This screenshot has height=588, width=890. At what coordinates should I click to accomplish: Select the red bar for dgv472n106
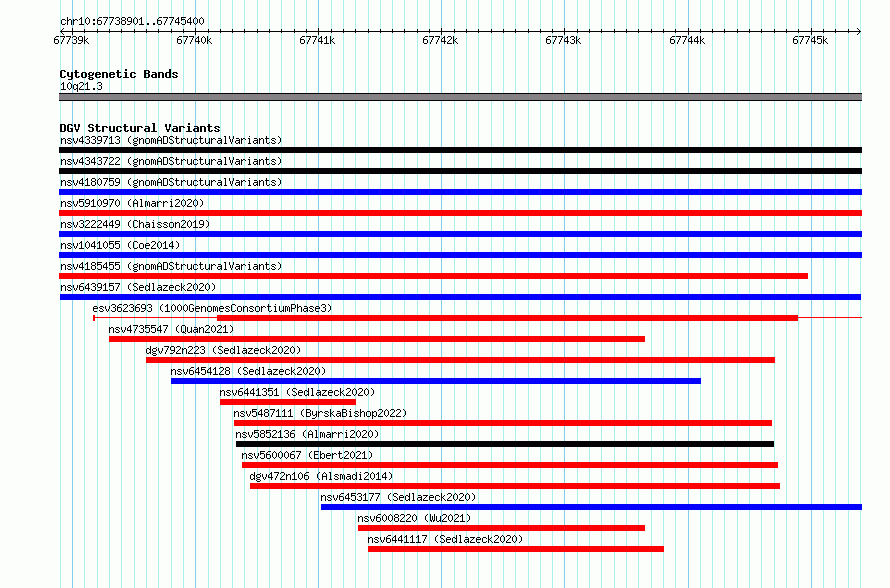[515, 486]
